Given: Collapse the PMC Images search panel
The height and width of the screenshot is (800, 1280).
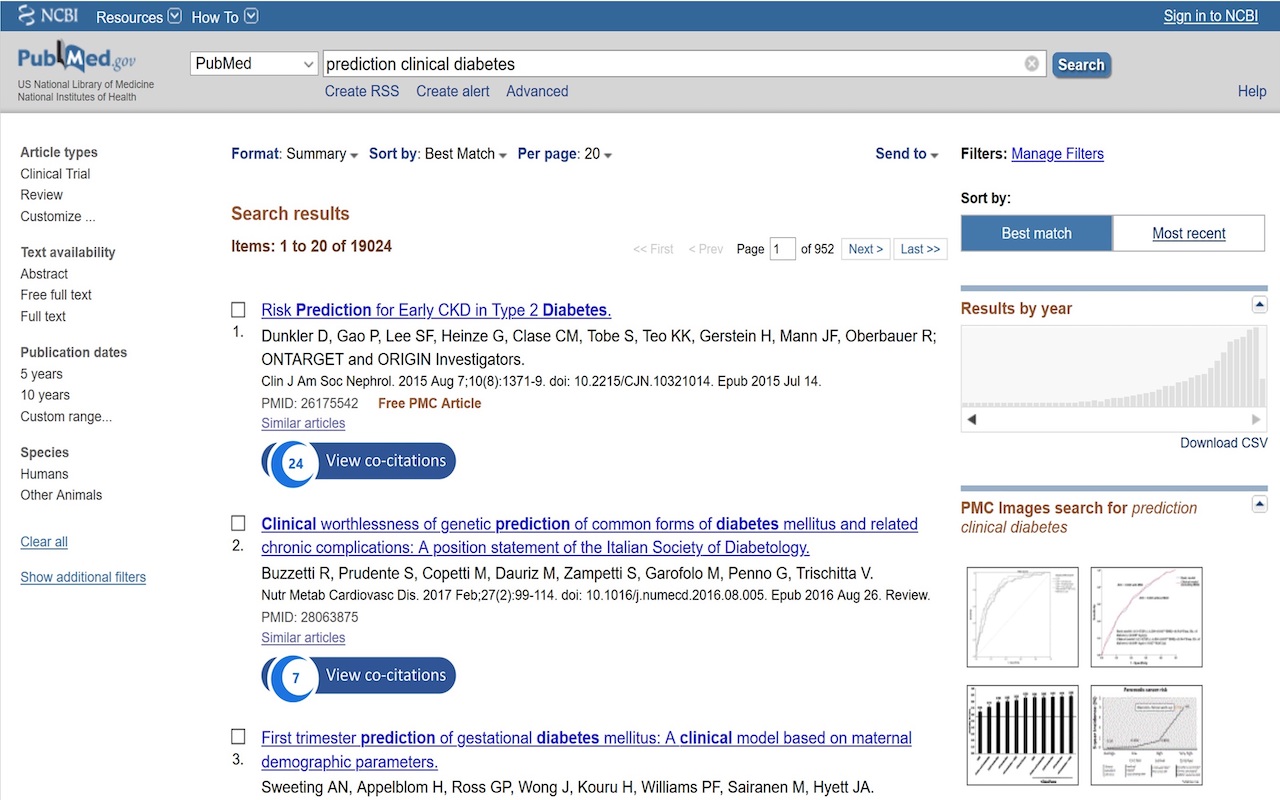Looking at the screenshot, I should [1259, 505].
